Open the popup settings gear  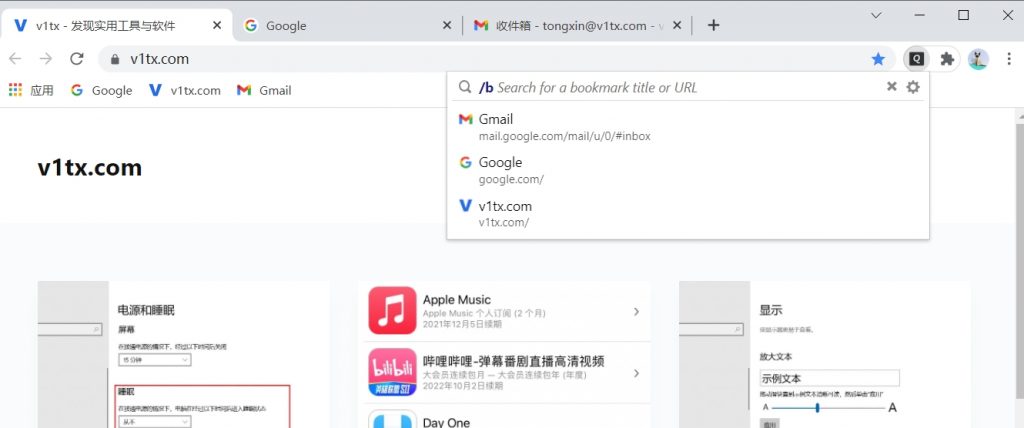point(913,86)
